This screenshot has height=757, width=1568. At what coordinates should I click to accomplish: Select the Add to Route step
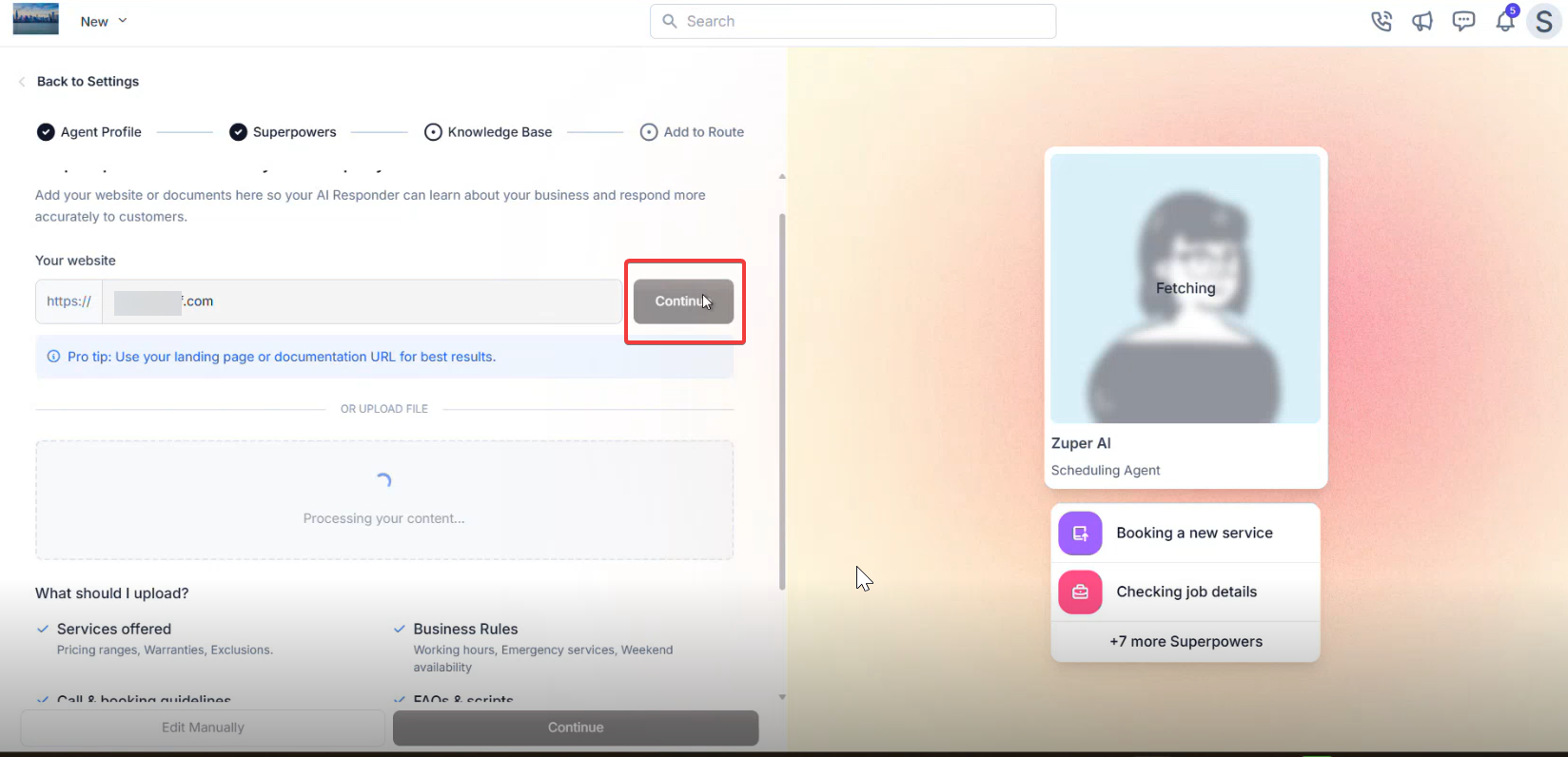[692, 132]
